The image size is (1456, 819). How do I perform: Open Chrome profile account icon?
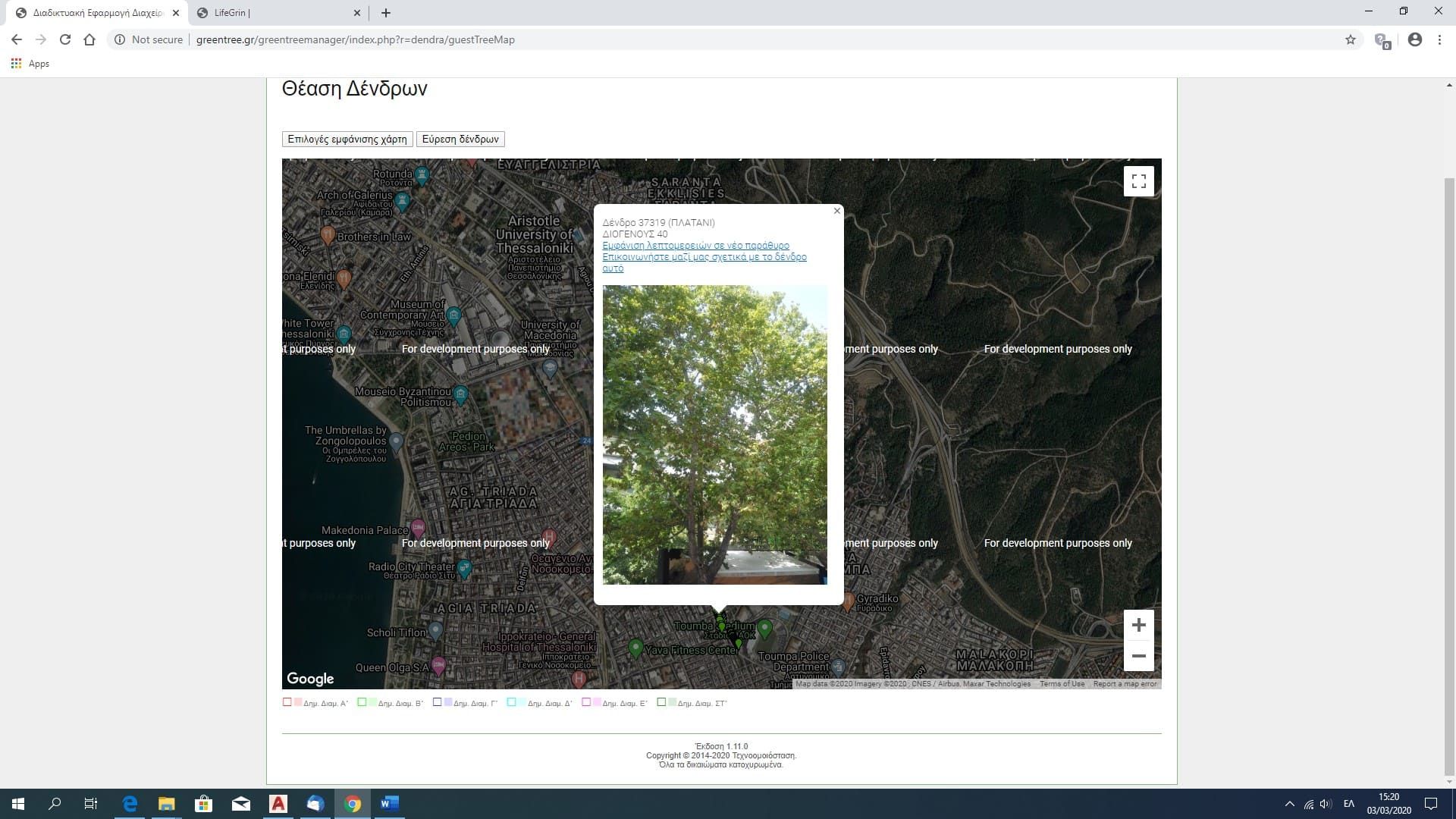pos(1414,39)
